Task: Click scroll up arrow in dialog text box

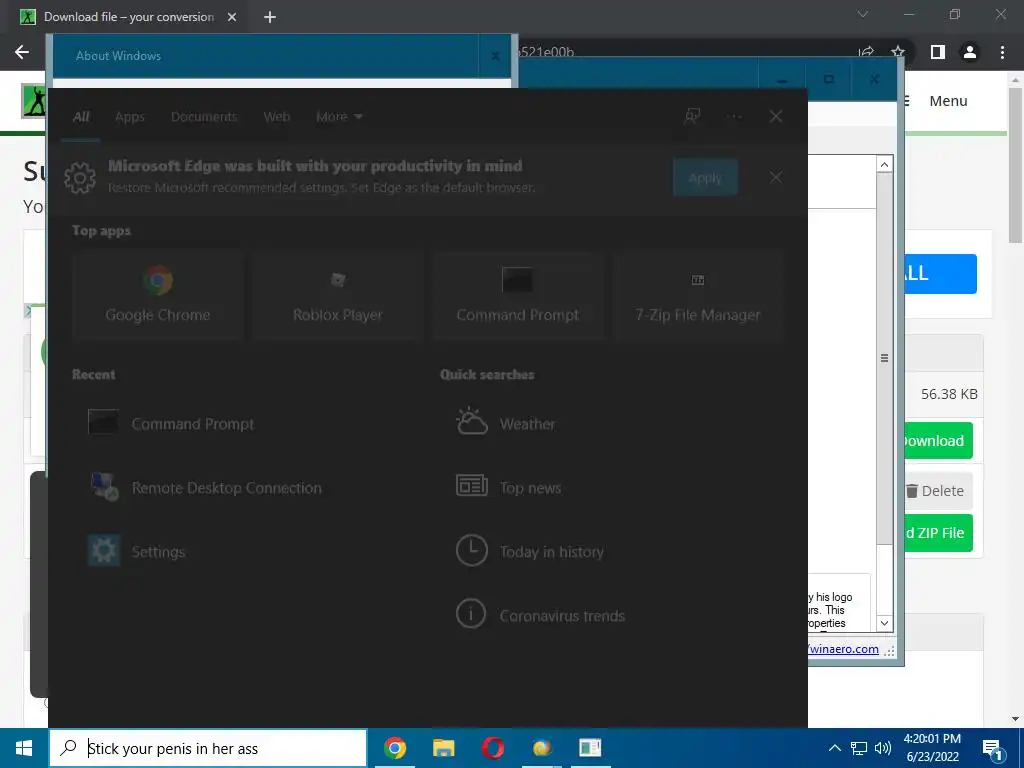Action: click(x=884, y=164)
